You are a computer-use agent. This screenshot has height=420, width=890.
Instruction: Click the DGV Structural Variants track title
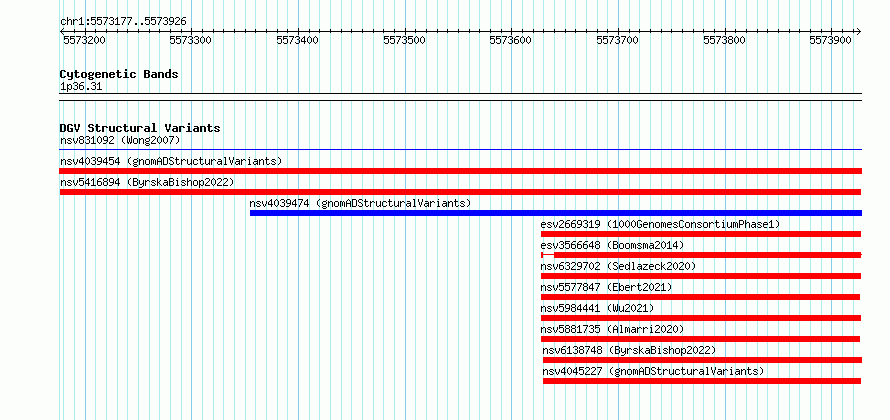point(140,128)
